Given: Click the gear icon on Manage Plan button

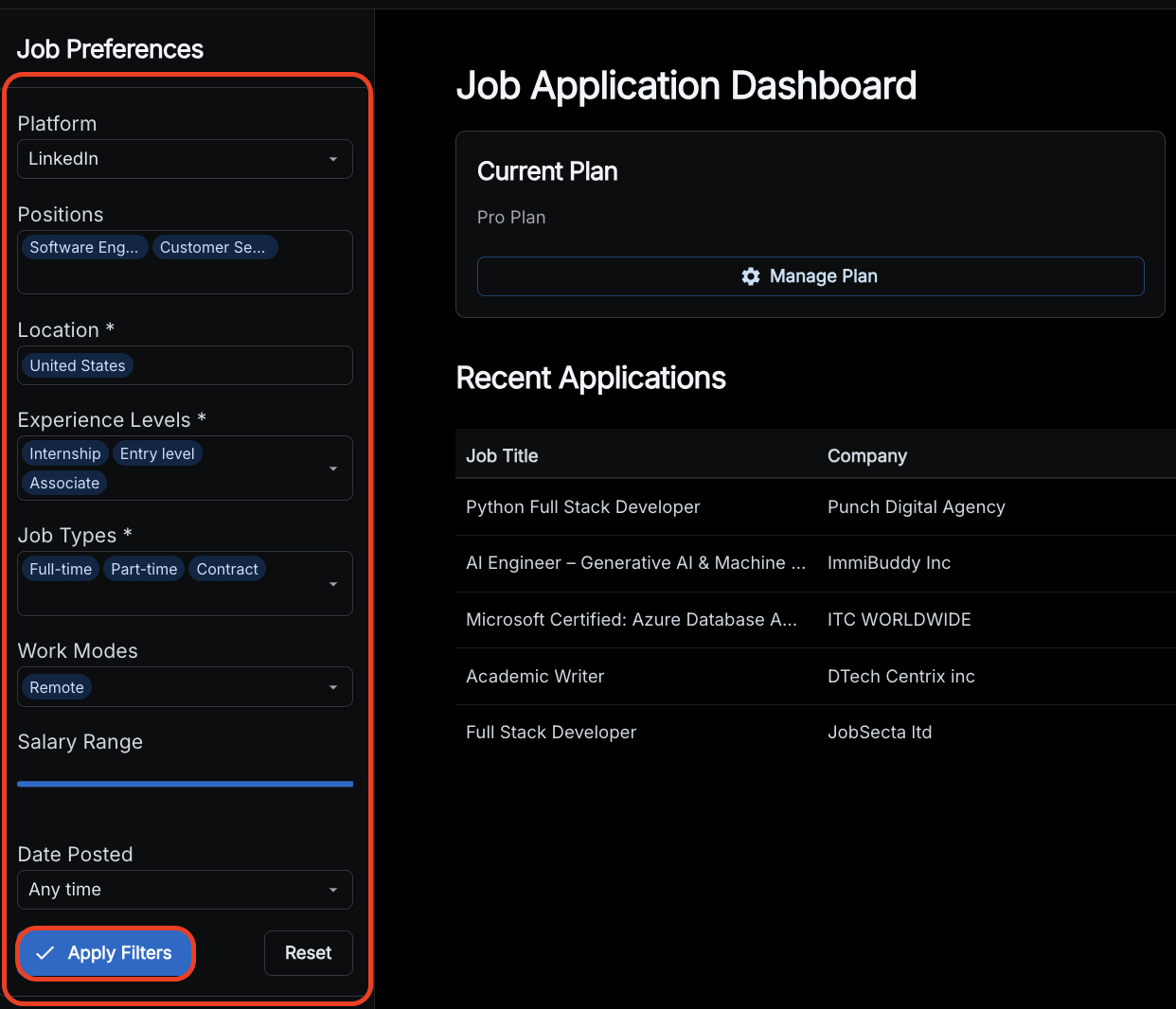Looking at the screenshot, I should click(x=750, y=275).
